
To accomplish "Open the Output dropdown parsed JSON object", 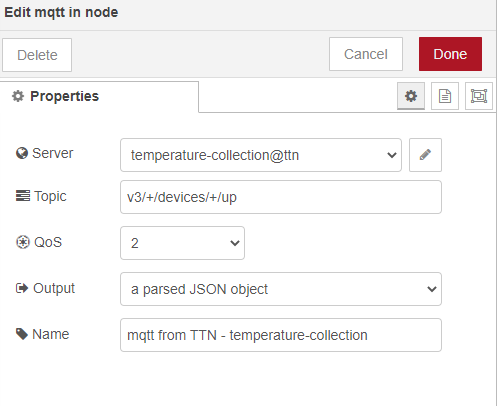I will click(281, 289).
